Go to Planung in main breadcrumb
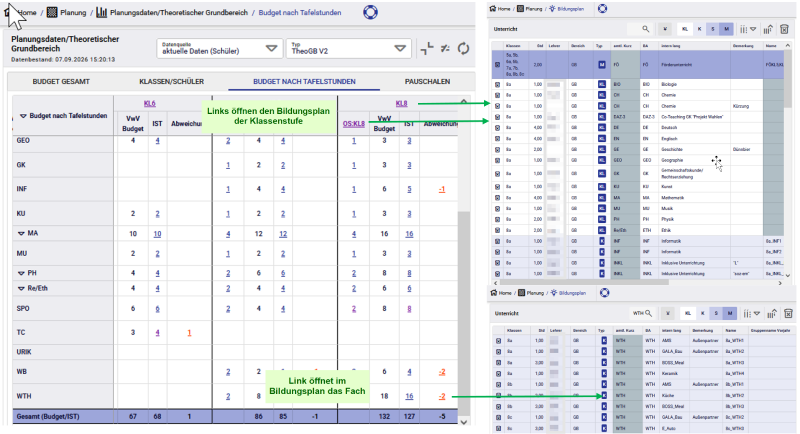 73,12
